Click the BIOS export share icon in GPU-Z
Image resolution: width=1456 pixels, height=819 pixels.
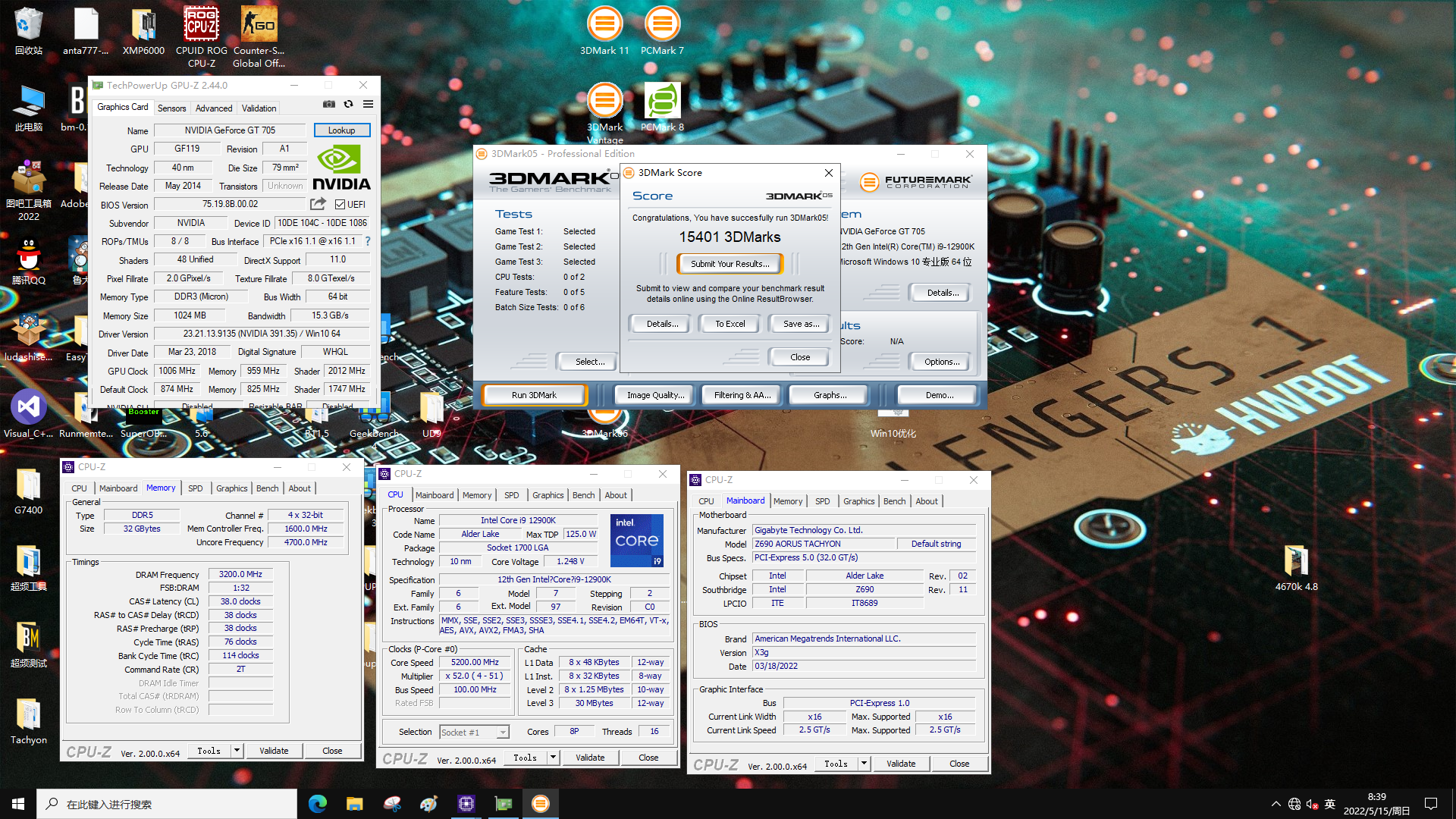[x=318, y=204]
